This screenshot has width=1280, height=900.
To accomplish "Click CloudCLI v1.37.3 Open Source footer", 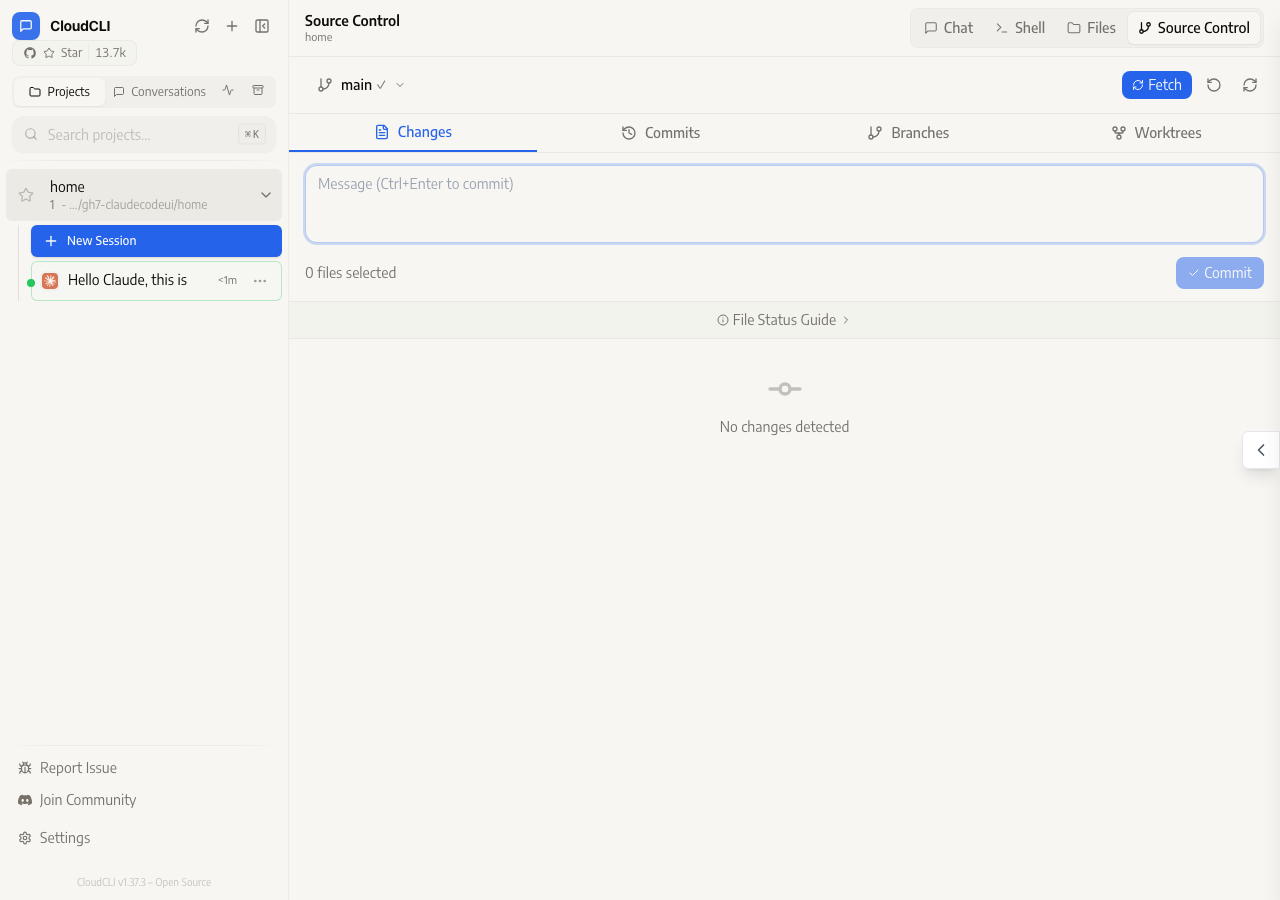I will point(144,882).
